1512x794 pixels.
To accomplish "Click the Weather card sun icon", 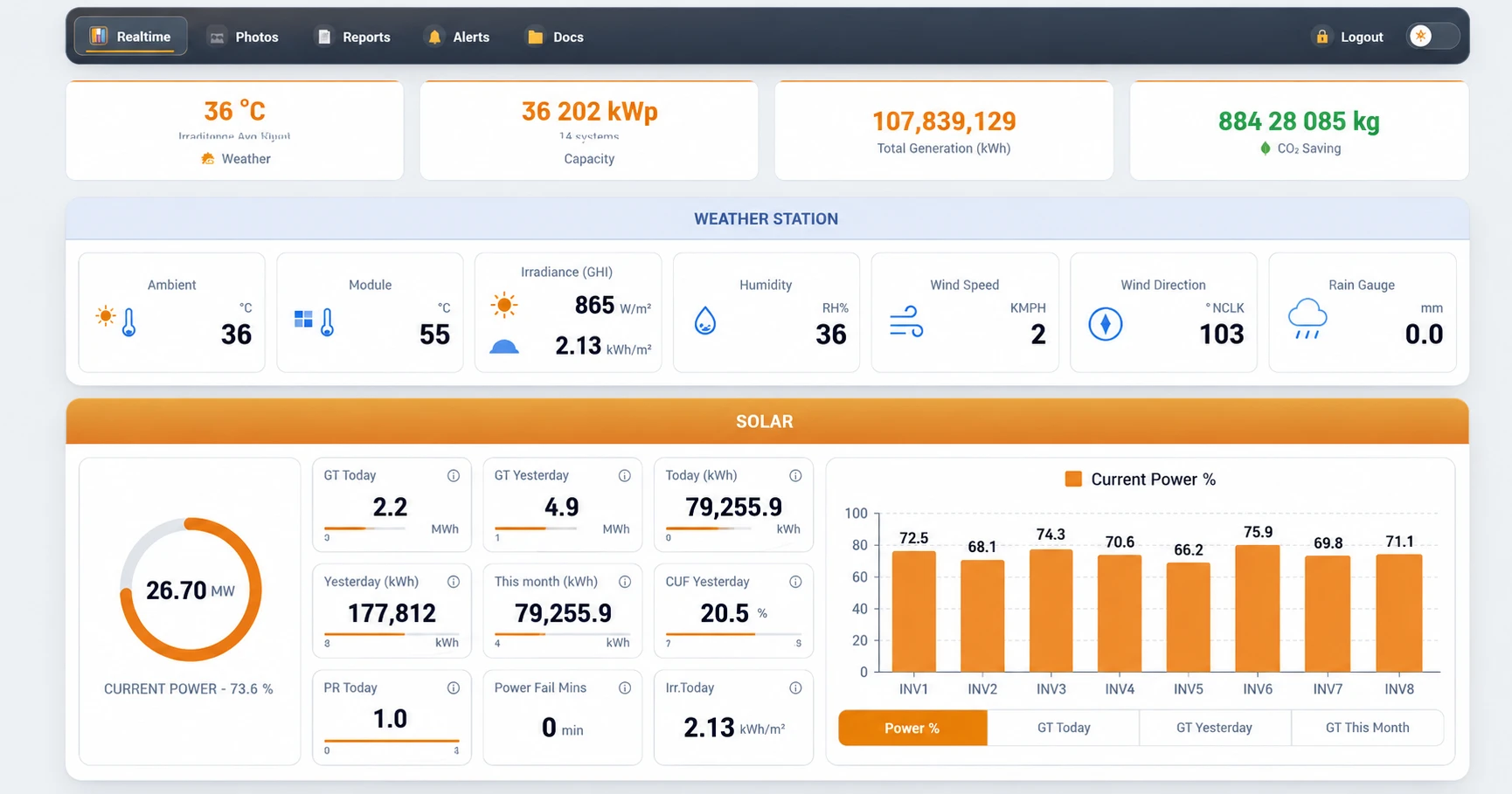I will tap(208, 159).
